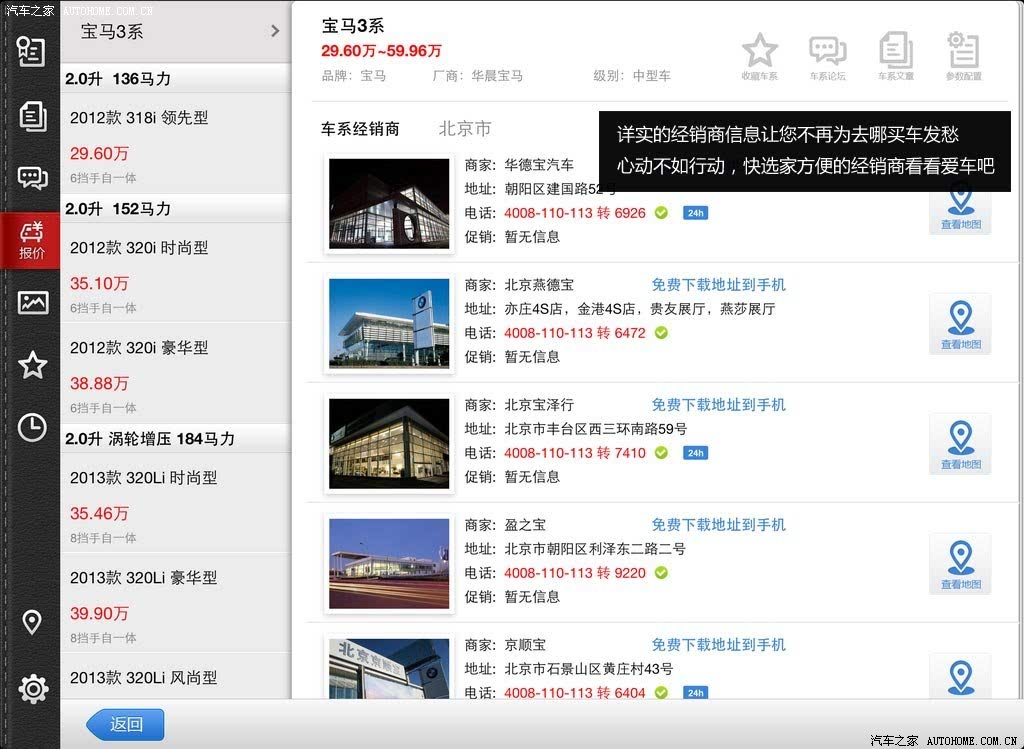Select the 29.60万 price of 318i 领先型
Viewport: 1024px width, 749px height.
click(x=99, y=153)
